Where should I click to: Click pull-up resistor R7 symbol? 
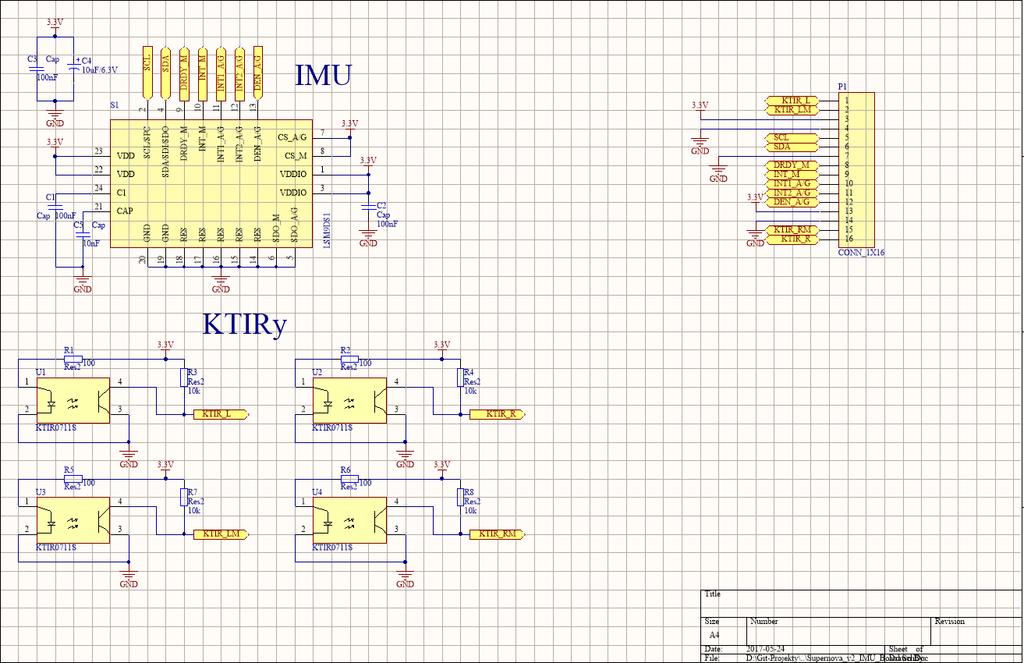click(184, 498)
